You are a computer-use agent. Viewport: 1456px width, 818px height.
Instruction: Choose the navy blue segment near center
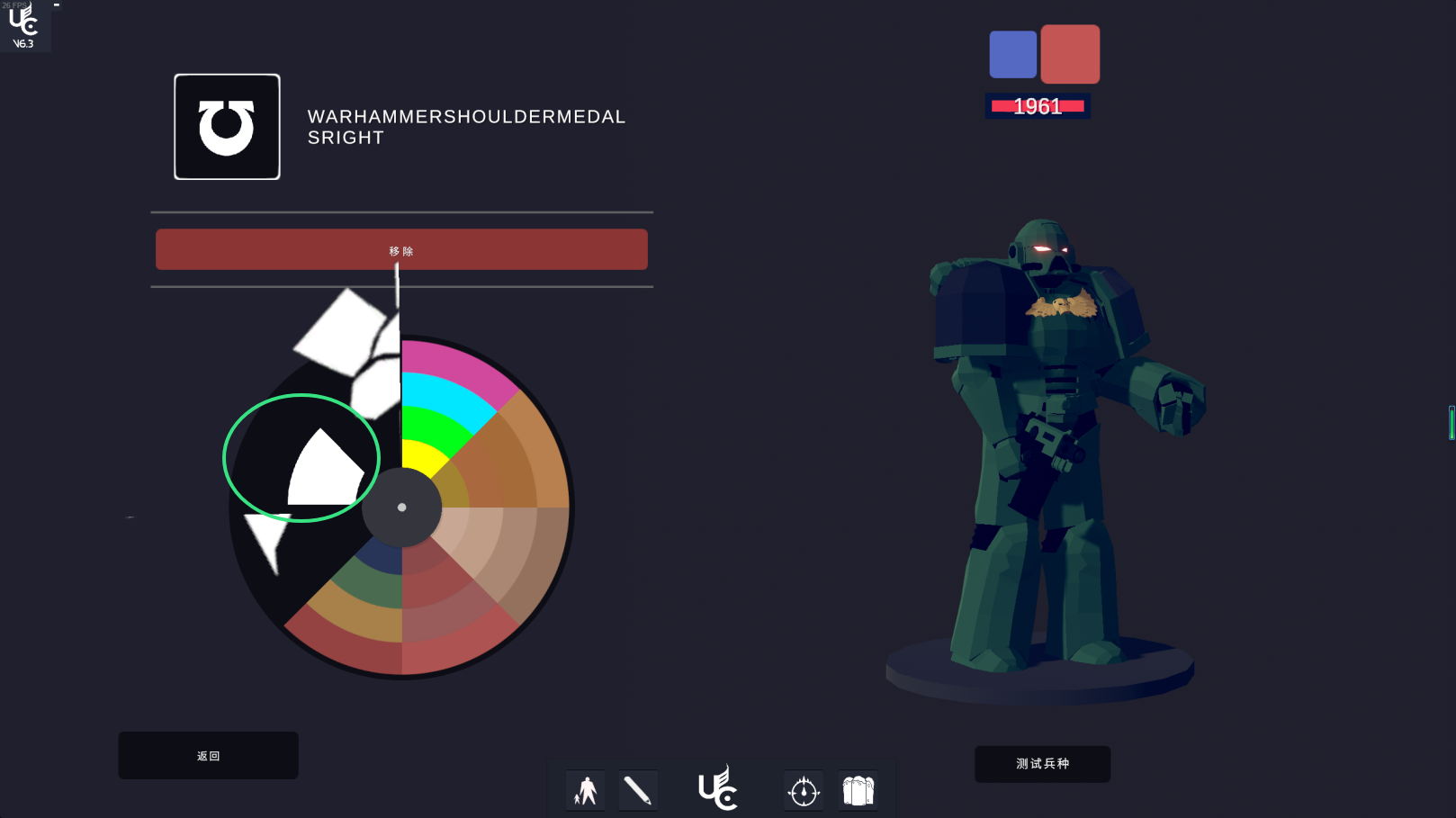pos(384,559)
